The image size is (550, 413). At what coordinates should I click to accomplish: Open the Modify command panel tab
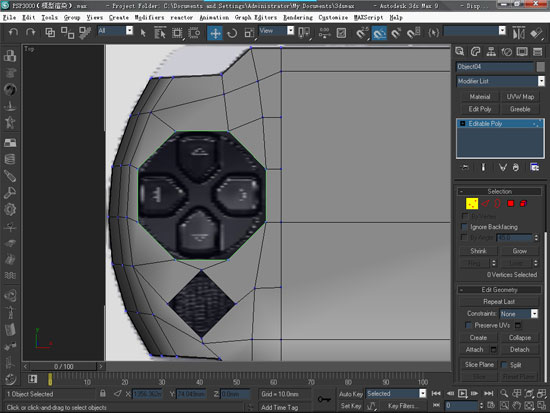pyautogui.click(x=475, y=52)
